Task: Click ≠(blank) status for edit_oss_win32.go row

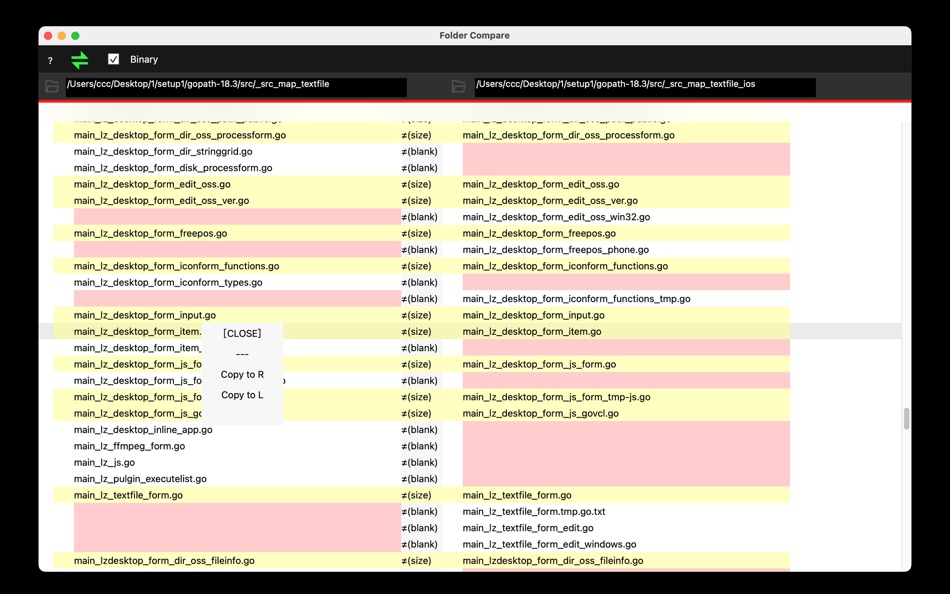Action: point(419,217)
